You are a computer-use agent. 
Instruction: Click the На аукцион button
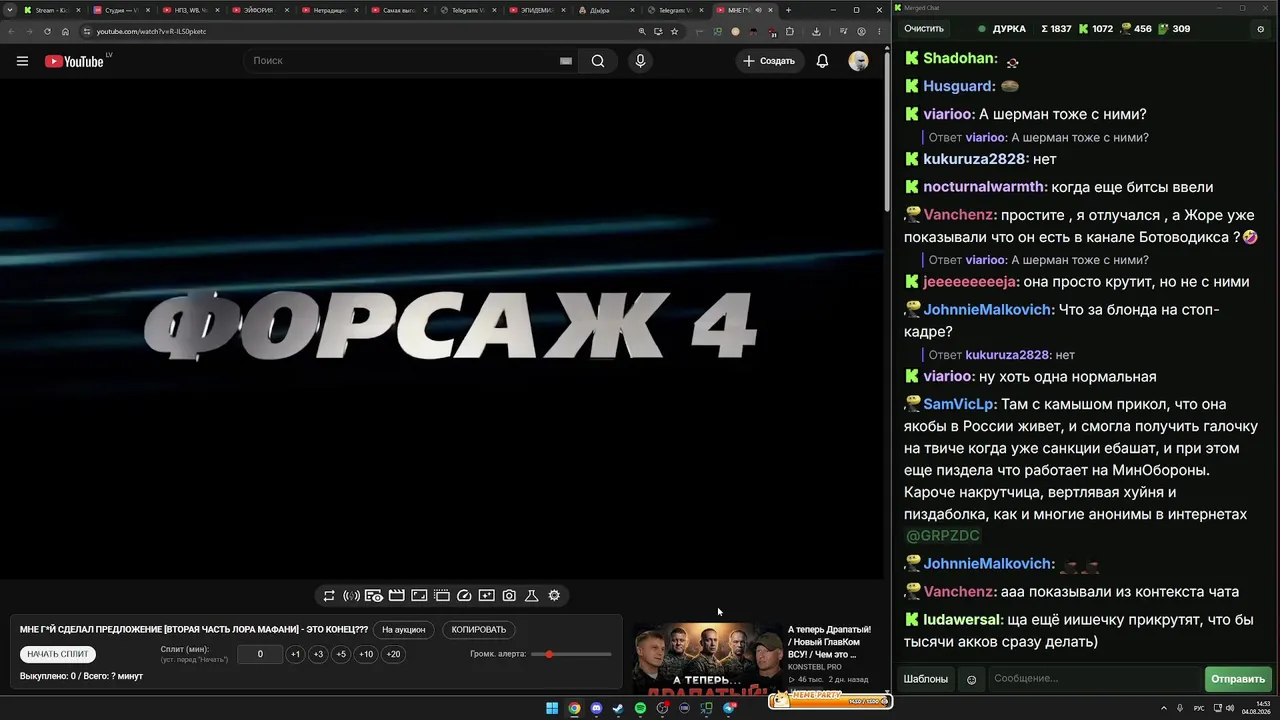tap(404, 630)
